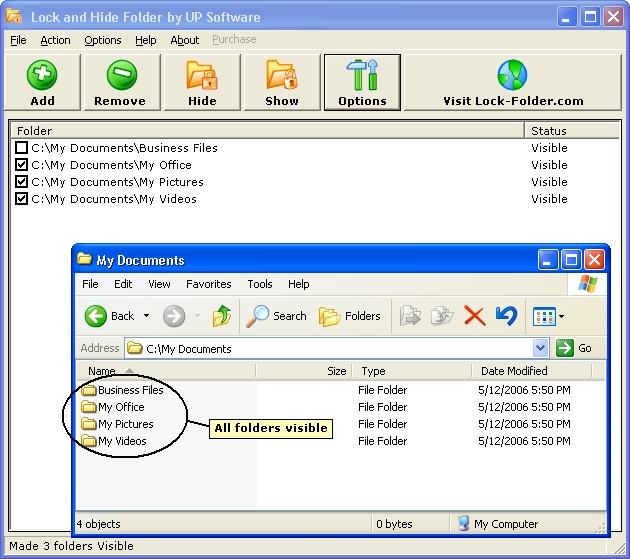Click the Status column header
Screen dimensions: 630x559
coord(572,131)
